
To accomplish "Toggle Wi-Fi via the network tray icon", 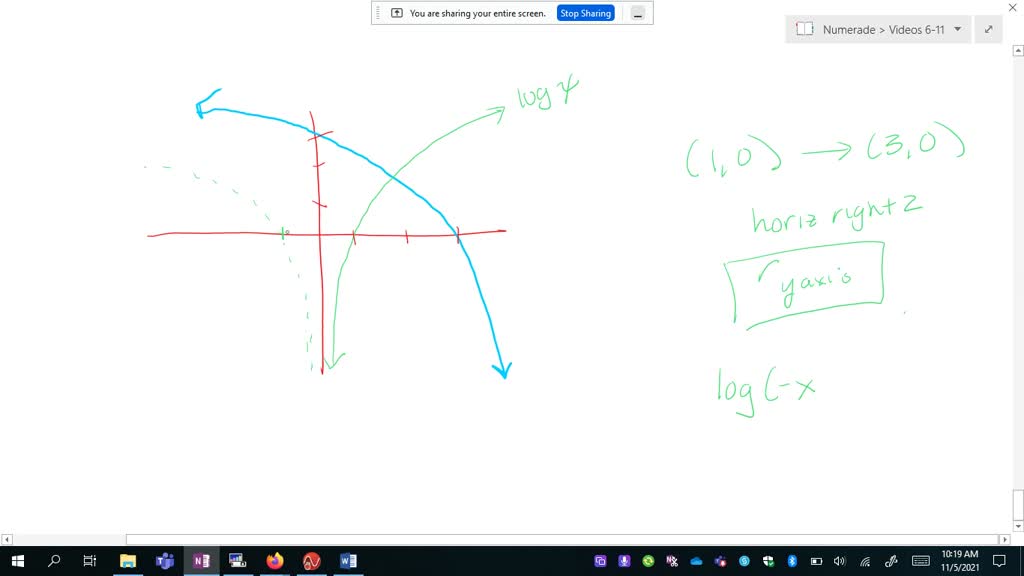I will tap(864, 561).
